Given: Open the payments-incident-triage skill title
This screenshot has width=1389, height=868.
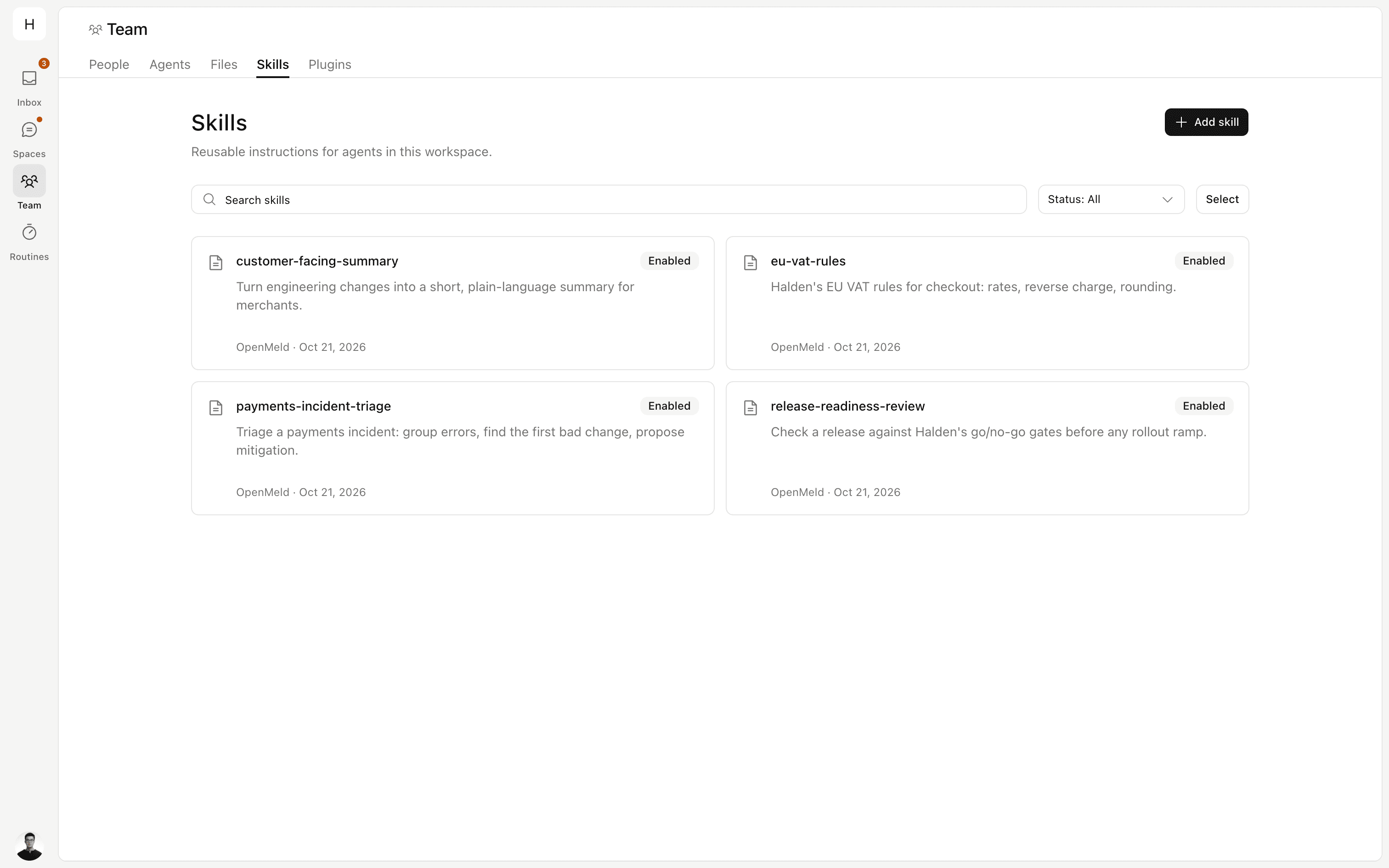Looking at the screenshot, I should click(313, 406).
